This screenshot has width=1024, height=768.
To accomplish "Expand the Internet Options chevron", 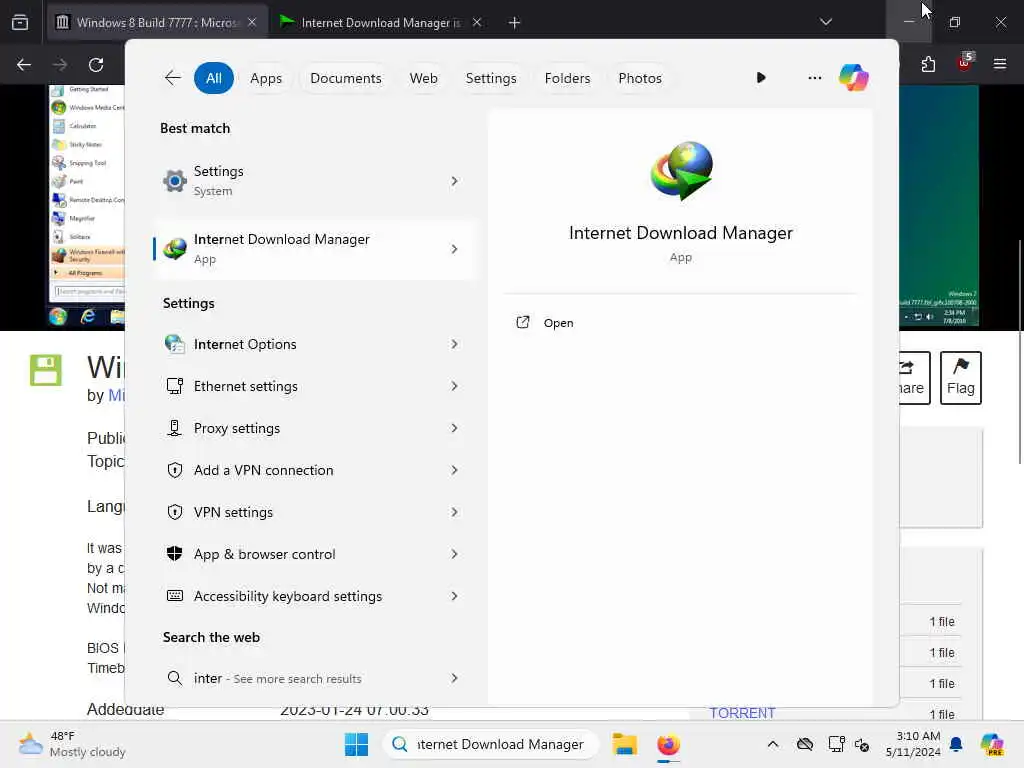I will pos(454,344).
